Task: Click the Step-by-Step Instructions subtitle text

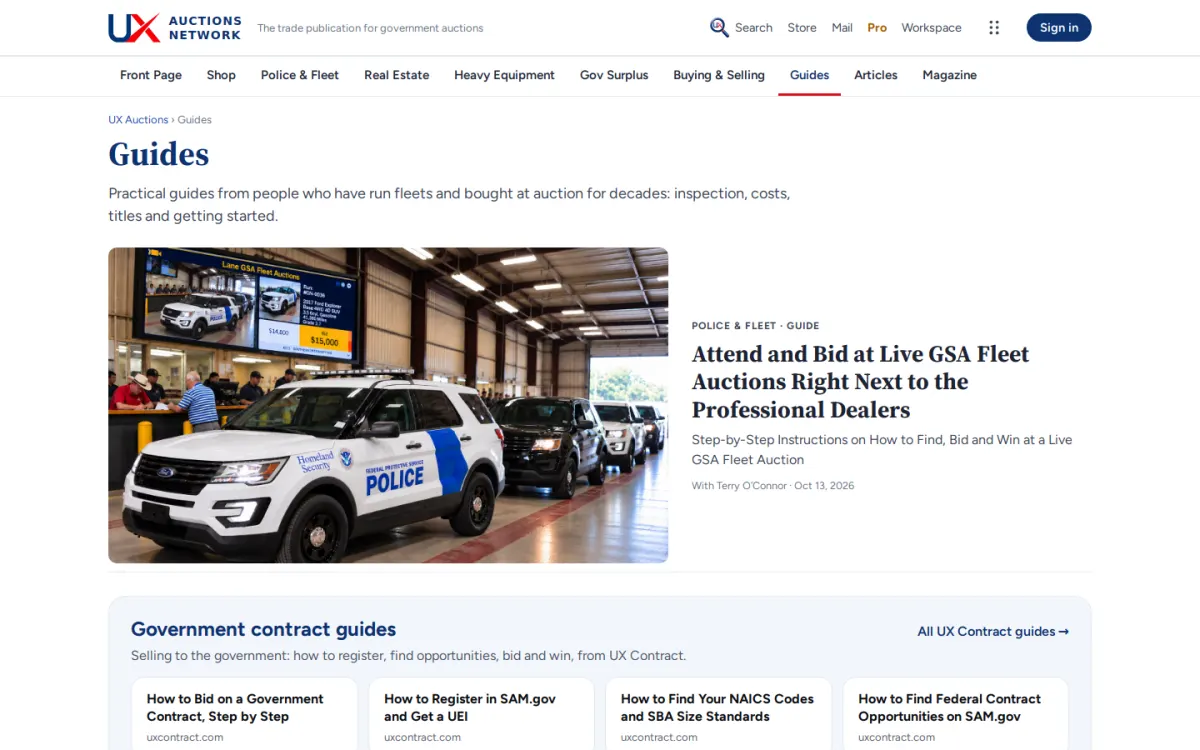Action: pyautogui.click(x=882, y=450)
